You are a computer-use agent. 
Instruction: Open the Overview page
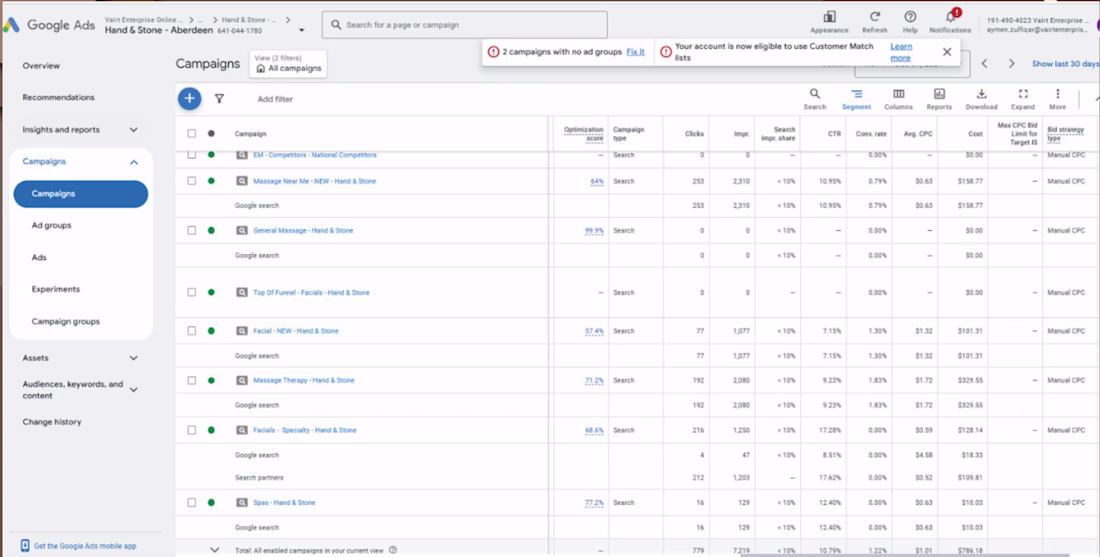41,66
